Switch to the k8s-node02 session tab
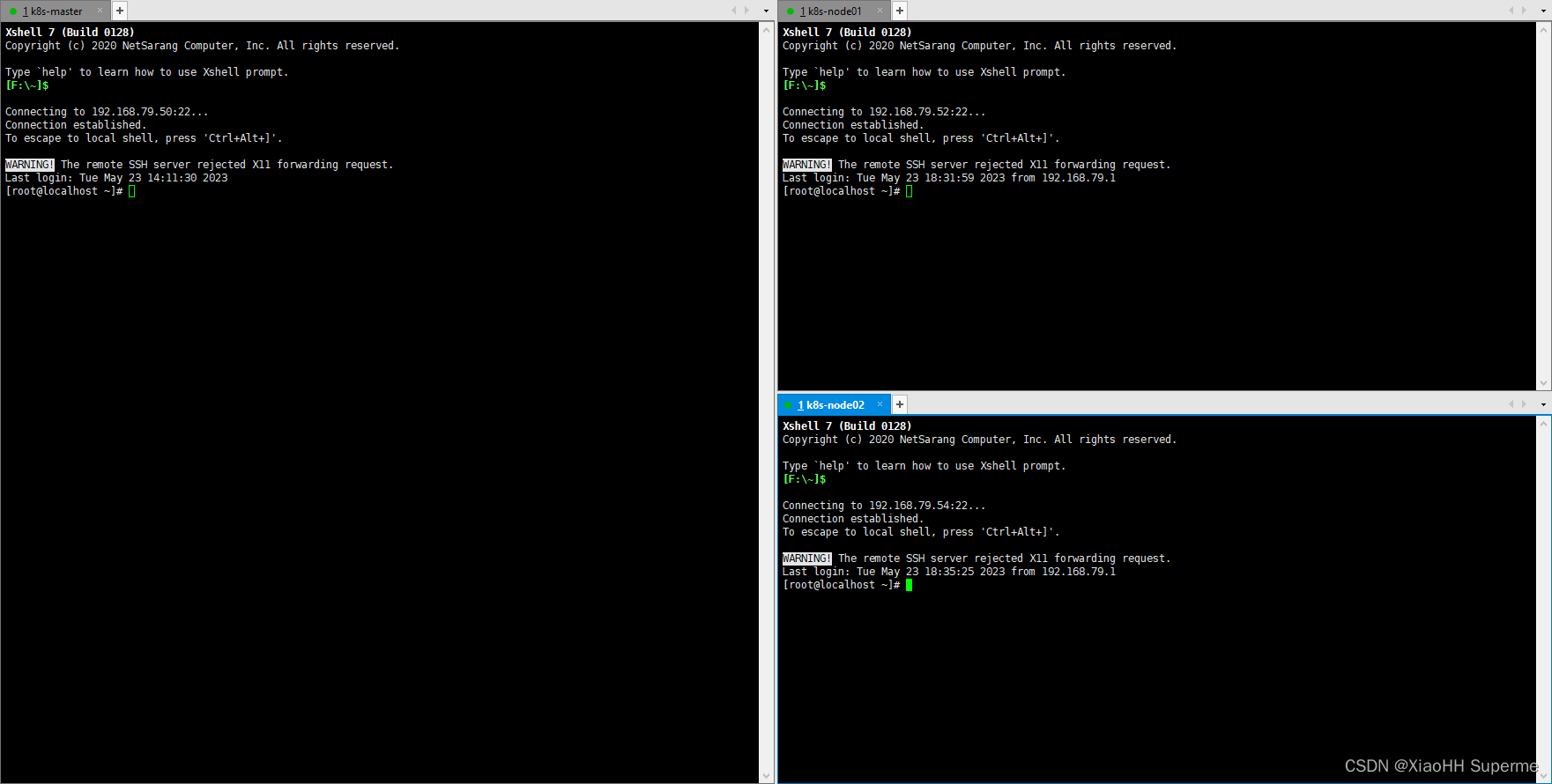The image size is (1552, 784). point(834,405)
